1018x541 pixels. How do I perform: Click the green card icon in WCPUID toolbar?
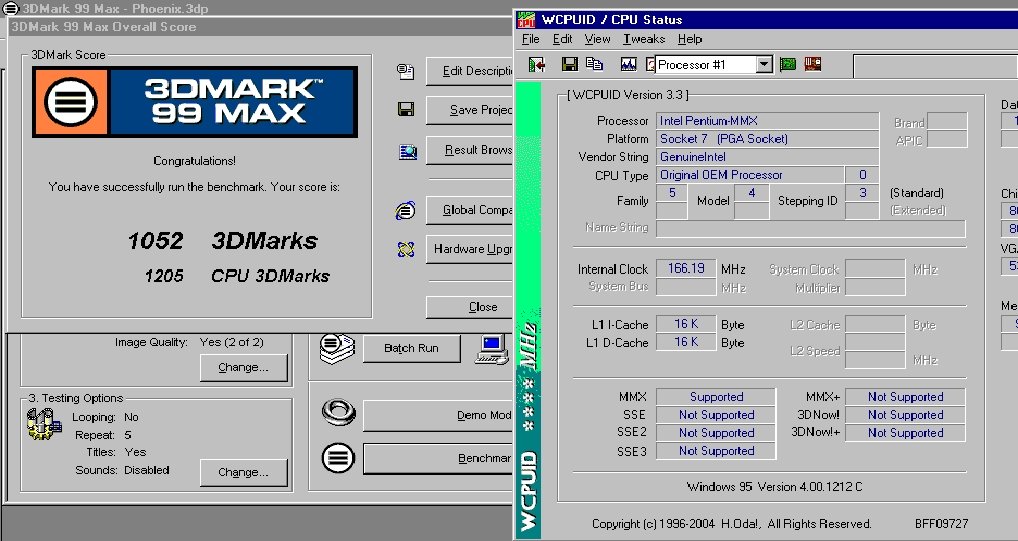(x=788, y=64)
